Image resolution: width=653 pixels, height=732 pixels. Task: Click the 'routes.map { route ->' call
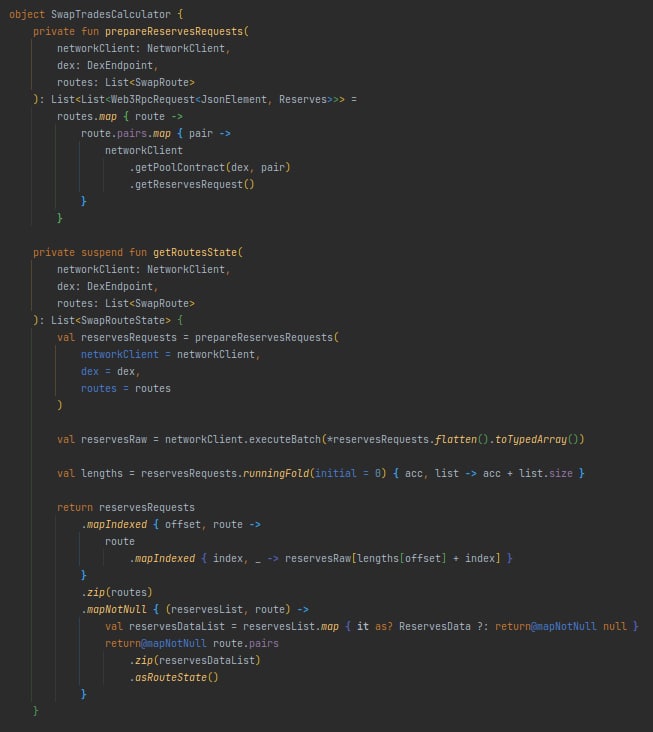119,116
